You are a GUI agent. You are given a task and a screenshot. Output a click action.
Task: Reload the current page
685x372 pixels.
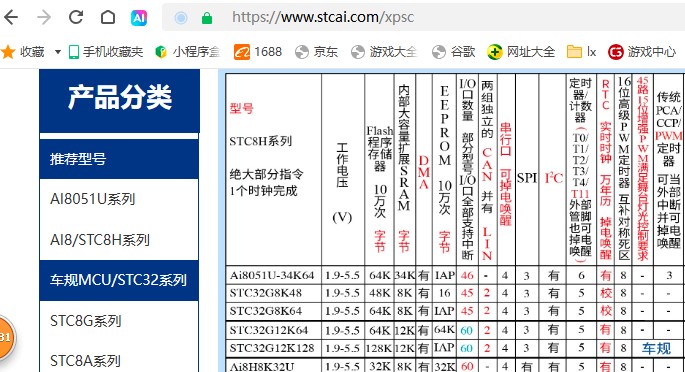(76, 17)
